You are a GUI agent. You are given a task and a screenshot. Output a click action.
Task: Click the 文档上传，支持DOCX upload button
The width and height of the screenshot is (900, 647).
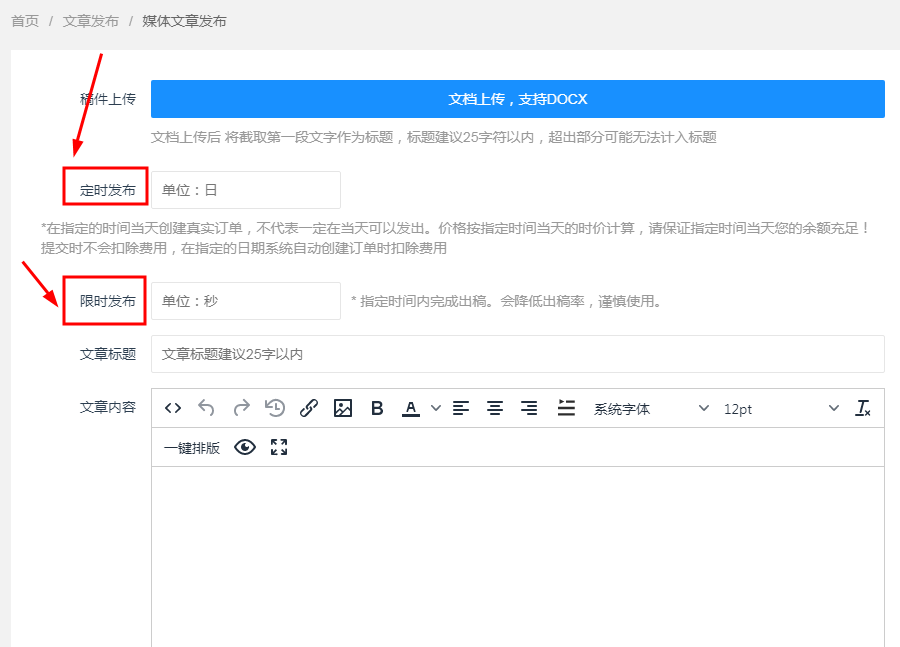click(x=518, y=99)
